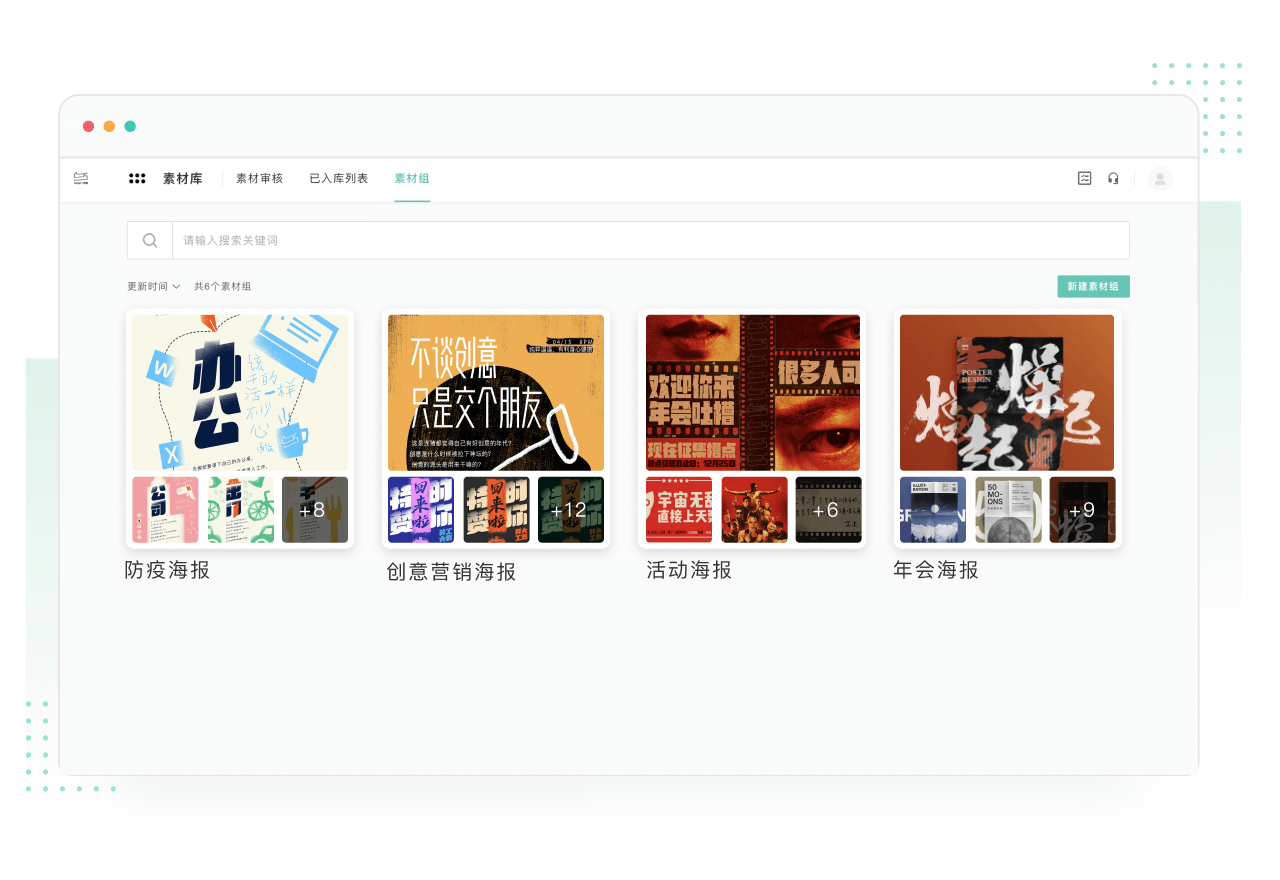Open the +9 more thumbnail in 年会海报

(1082, 510)
